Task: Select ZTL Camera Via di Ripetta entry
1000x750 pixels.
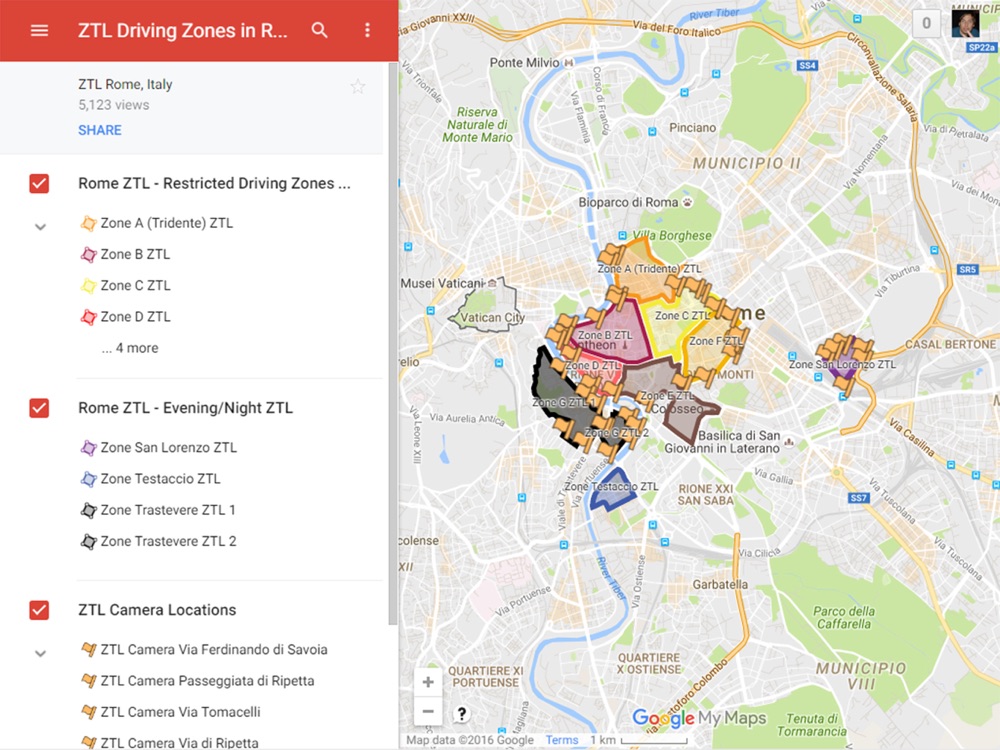Action: (179, 742)
